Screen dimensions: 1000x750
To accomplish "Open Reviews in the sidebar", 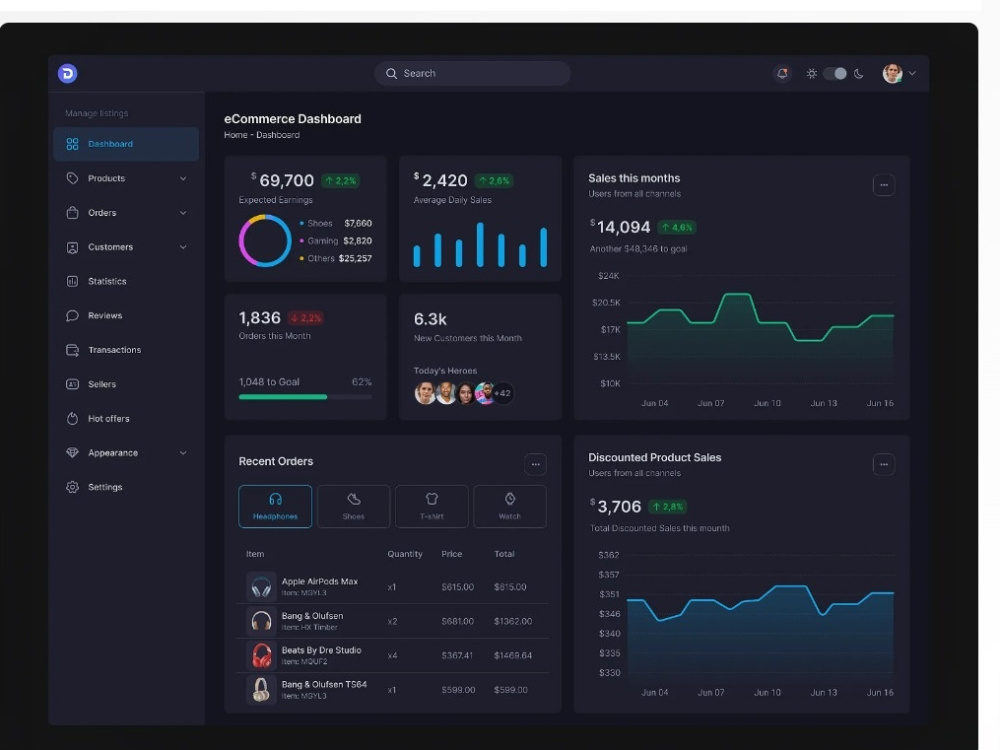I will 126,316.
